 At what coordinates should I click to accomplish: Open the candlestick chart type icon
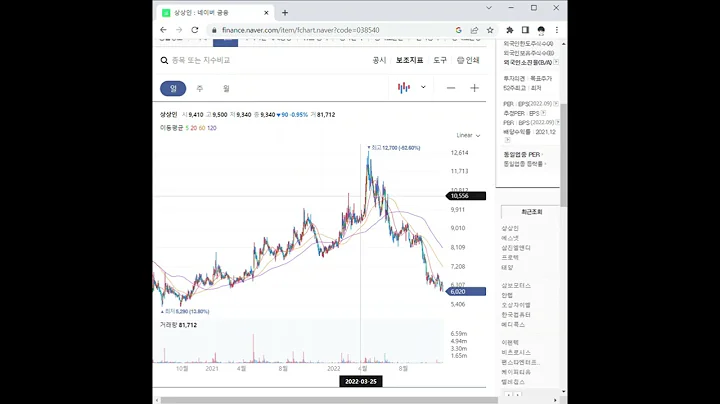coord(404,88)
